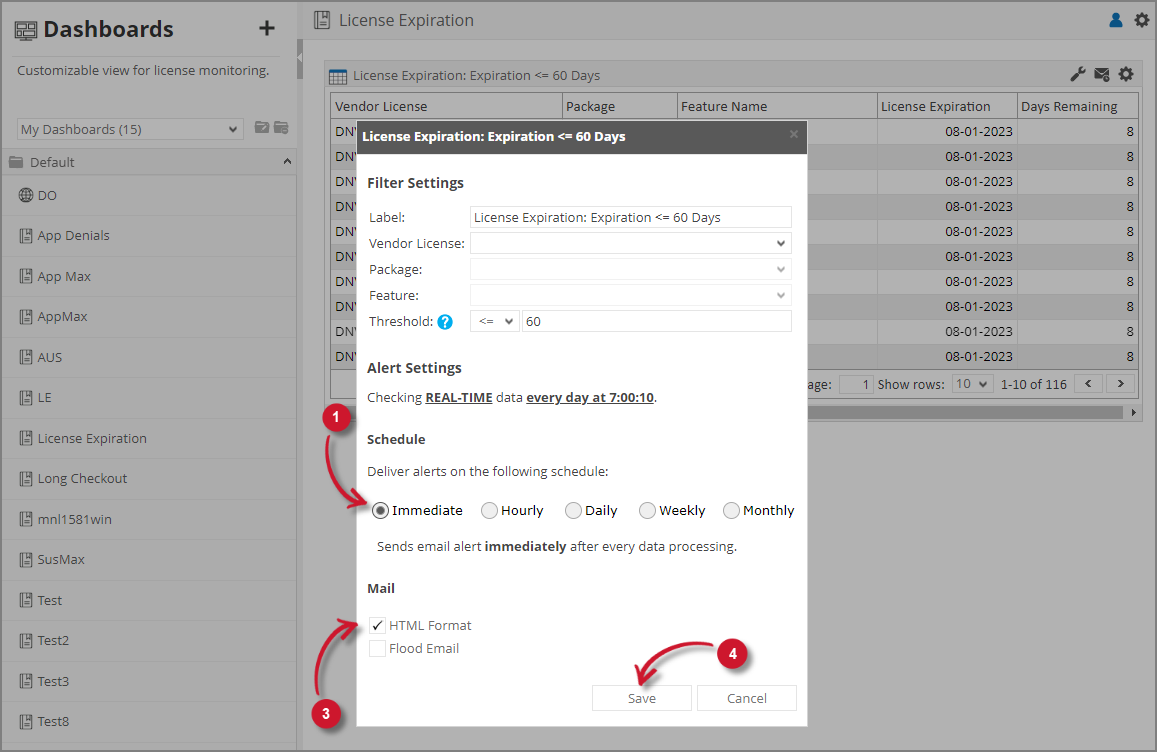Sort by Vendor License column
Image resolution: width=1157 pixels, height=752 pixels.
(446, 106)
